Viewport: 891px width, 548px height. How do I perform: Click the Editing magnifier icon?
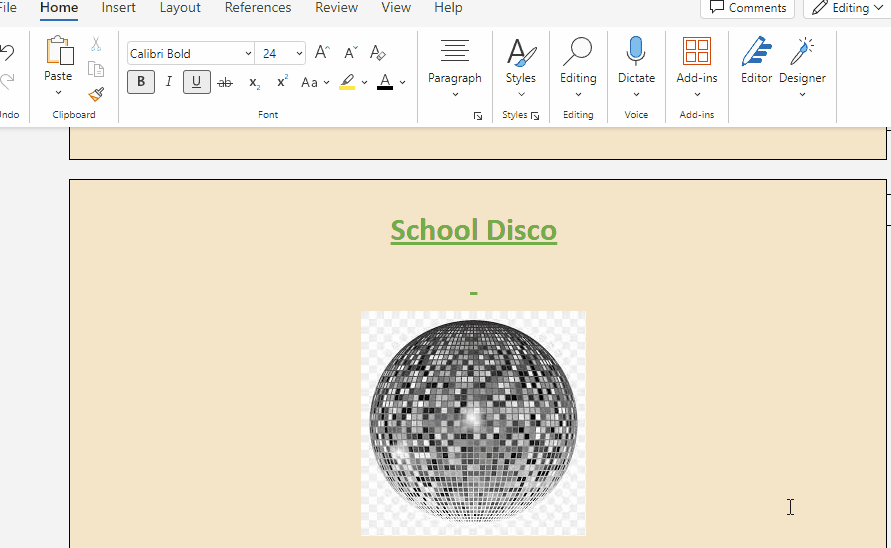(578, 52)
